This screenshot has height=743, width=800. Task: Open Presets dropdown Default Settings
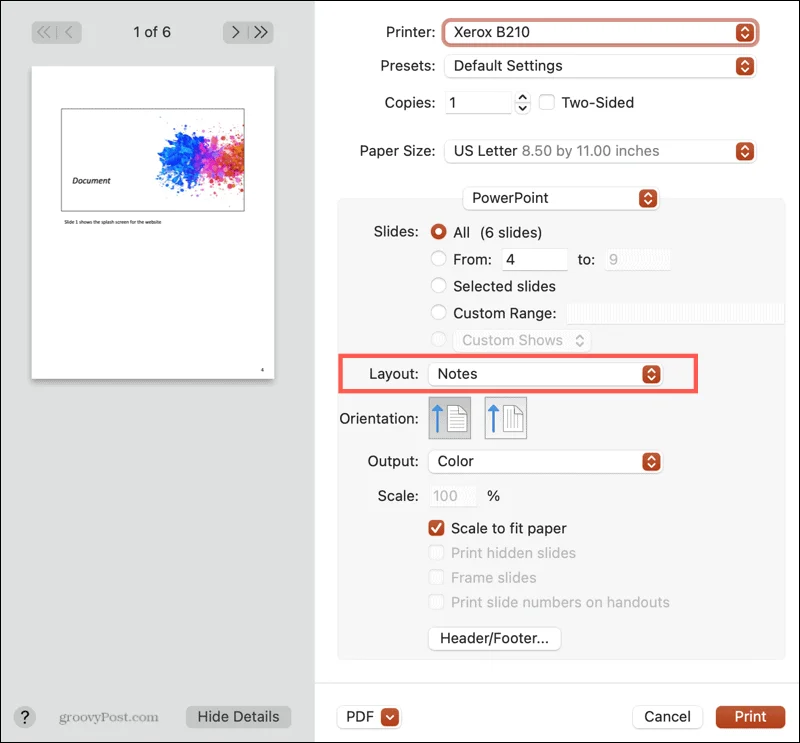[x=601, y=66]
